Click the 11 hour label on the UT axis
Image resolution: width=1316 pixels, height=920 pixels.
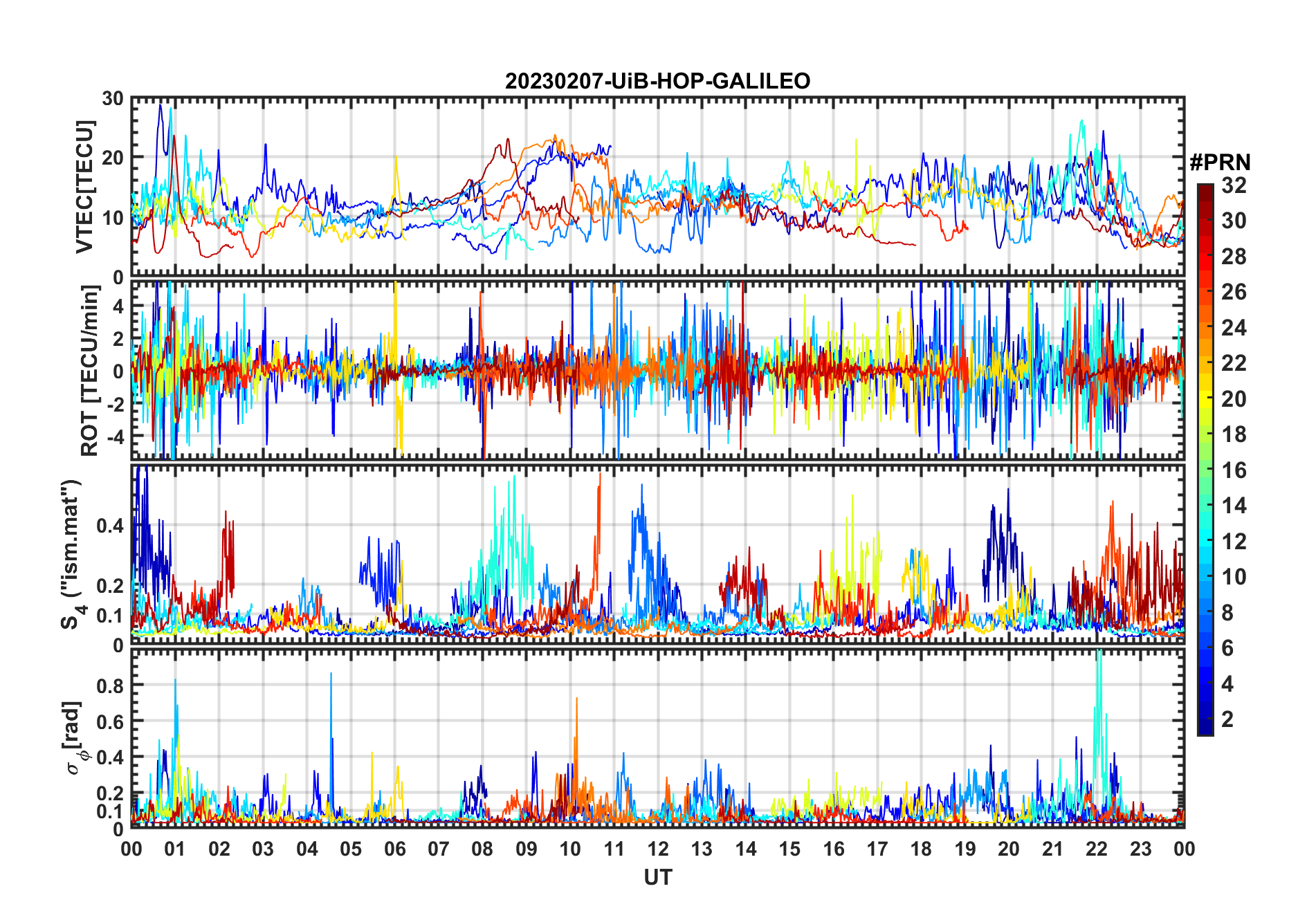[614, 849]
